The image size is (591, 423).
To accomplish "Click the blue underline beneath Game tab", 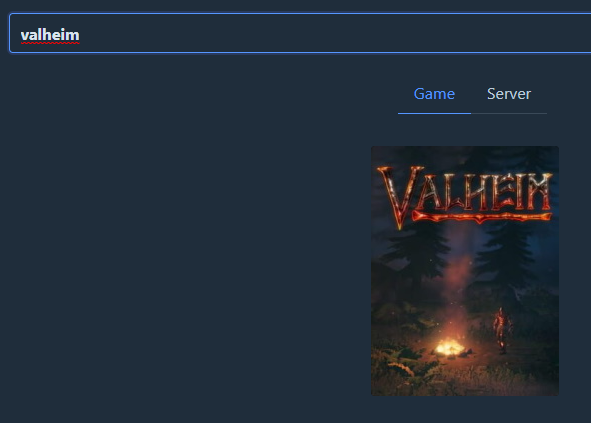I will [434, 113].
